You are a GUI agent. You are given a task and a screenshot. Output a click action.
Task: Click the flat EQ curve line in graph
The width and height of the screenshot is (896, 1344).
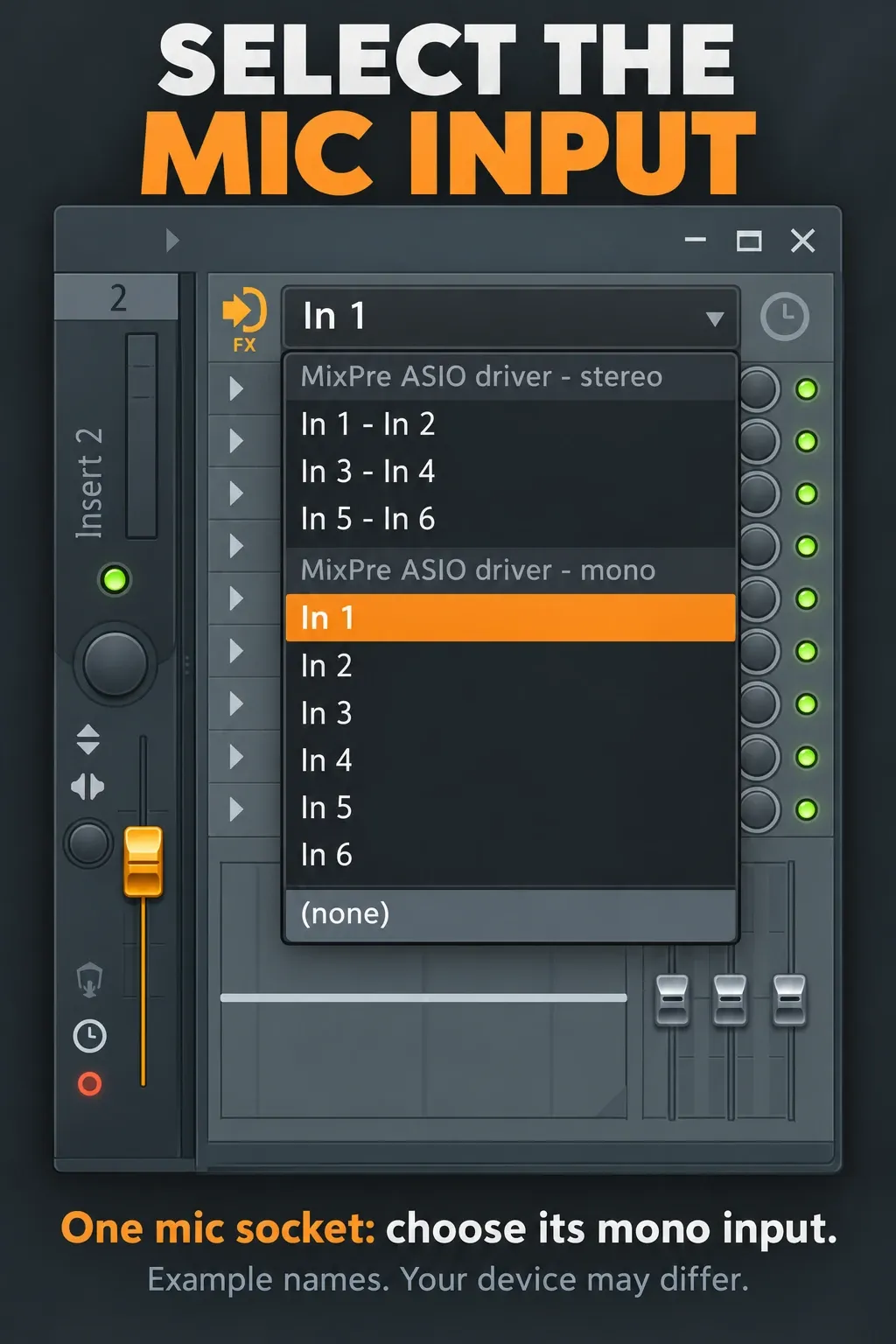[423, 997]
